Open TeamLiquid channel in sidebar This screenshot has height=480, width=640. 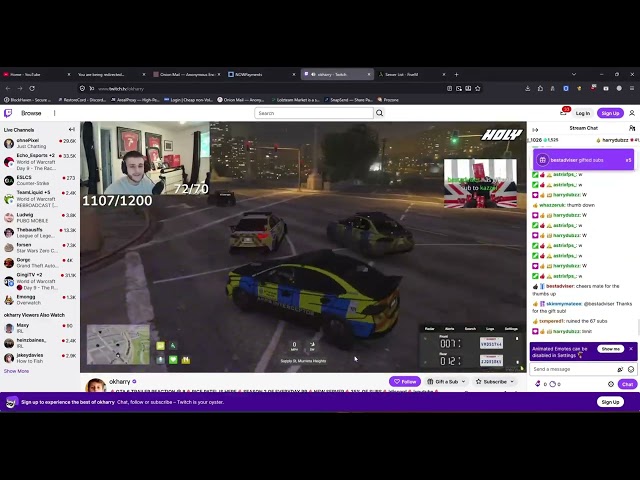(40, 199)
